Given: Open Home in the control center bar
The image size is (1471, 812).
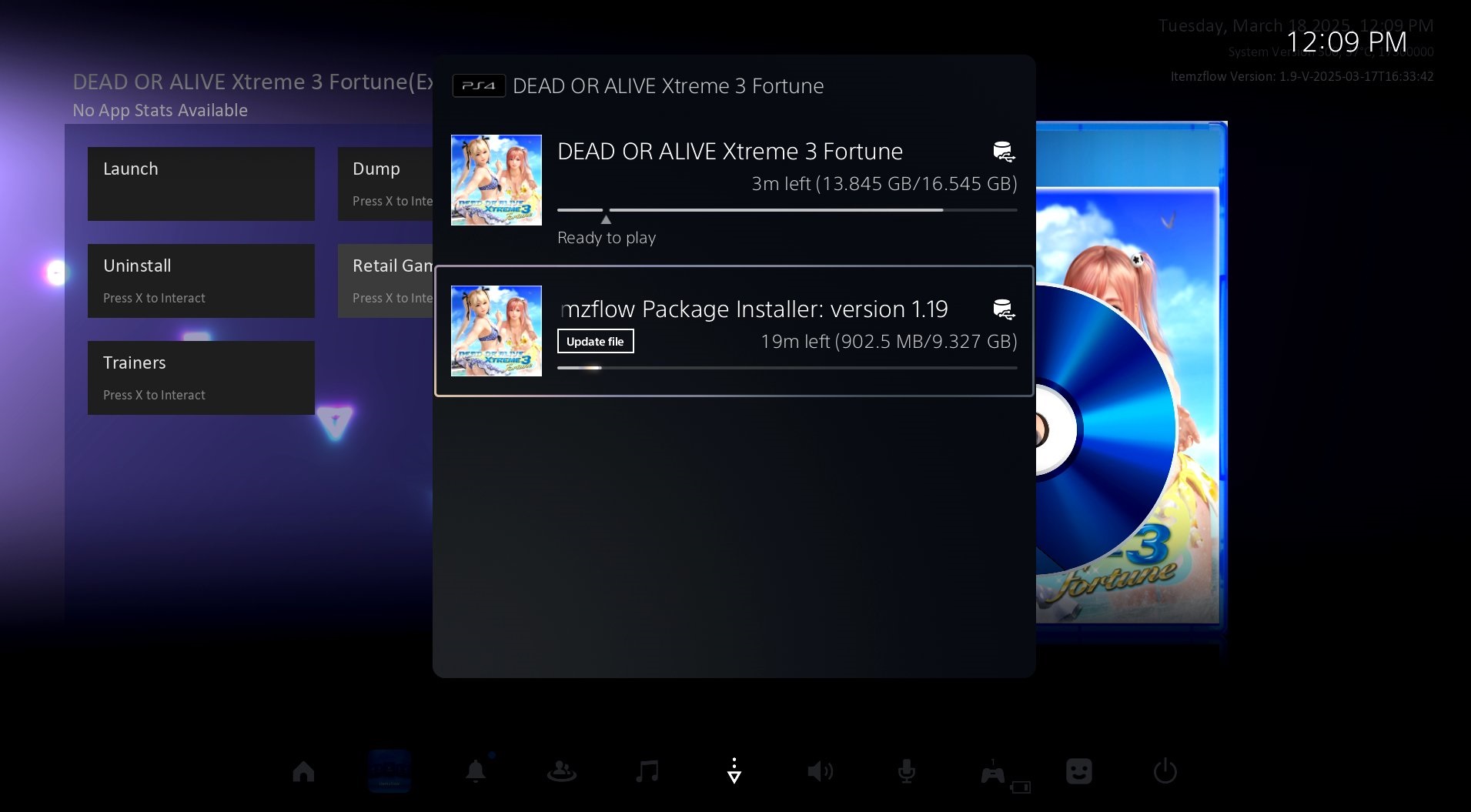Looking at the screenshot, I should 303,771.
